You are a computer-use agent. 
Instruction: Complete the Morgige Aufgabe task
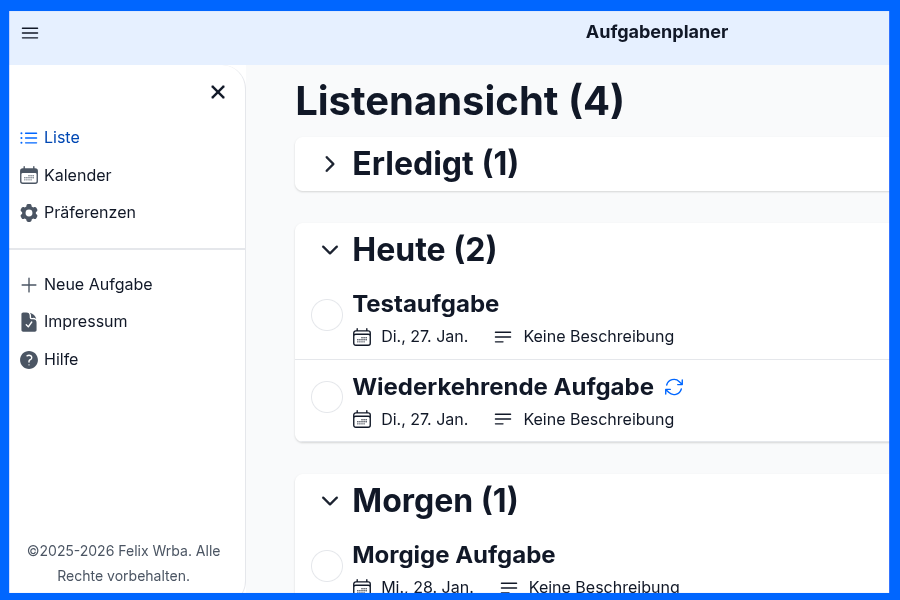pos(326,566)
